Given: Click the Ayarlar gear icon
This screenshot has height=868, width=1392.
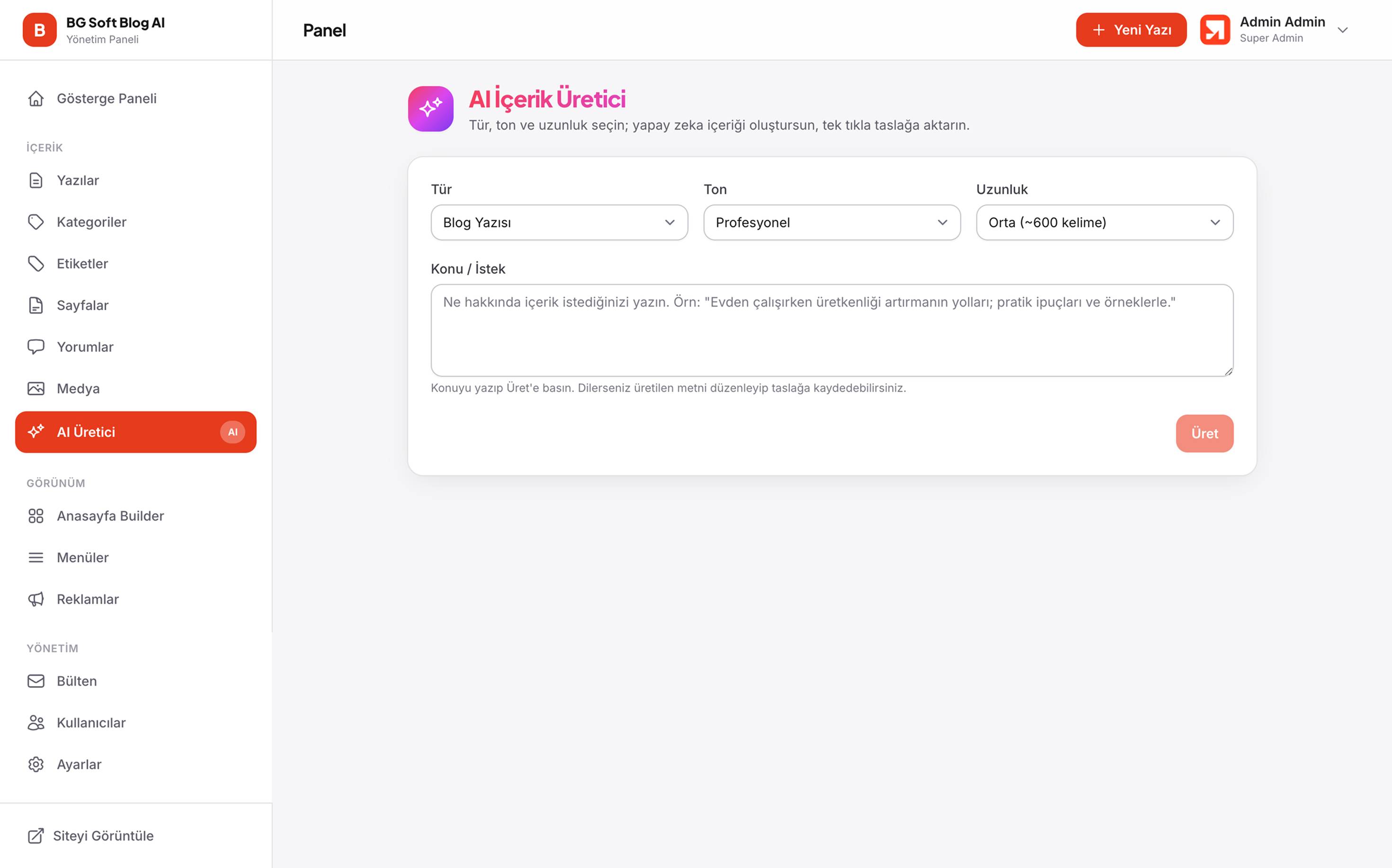Looking at the screenshot, I should tap(36, 765).
